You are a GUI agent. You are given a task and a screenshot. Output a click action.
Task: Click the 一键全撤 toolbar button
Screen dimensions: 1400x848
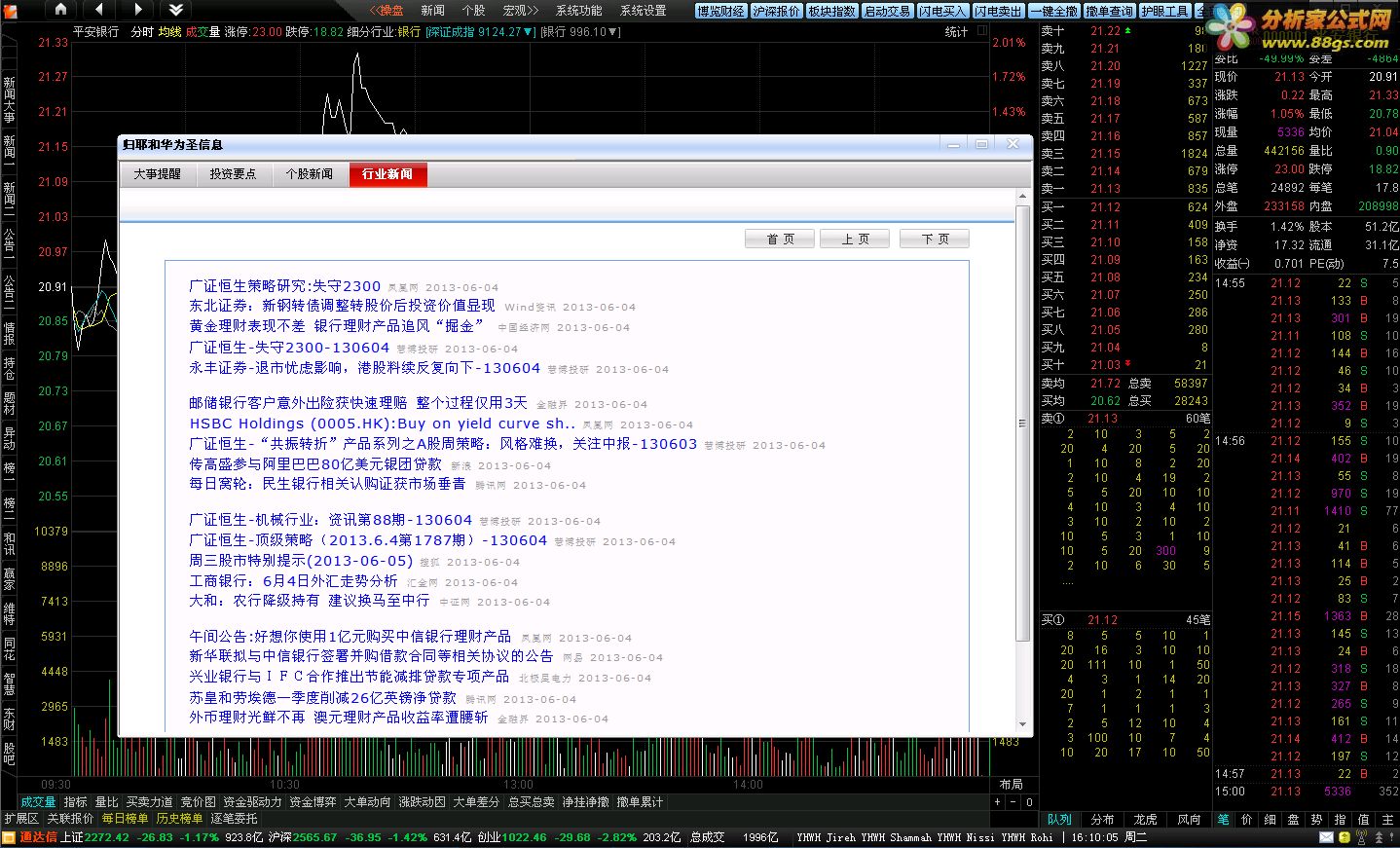point(1054,11)
